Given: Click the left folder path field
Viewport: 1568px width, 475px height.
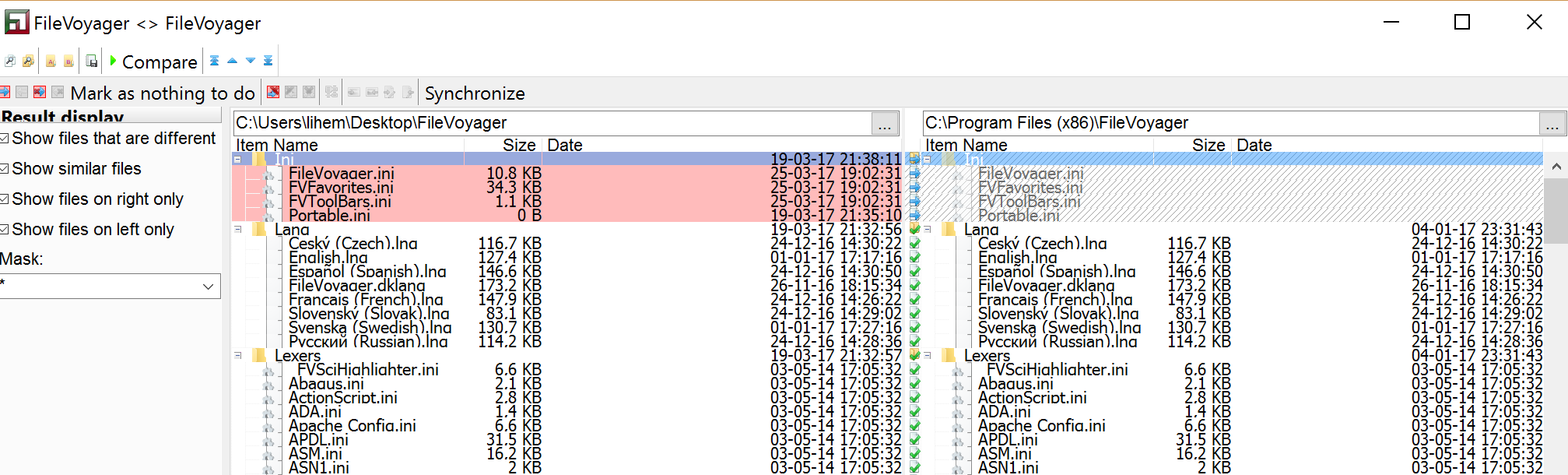Looking at the screenshot, I should [x=552, y=123].
